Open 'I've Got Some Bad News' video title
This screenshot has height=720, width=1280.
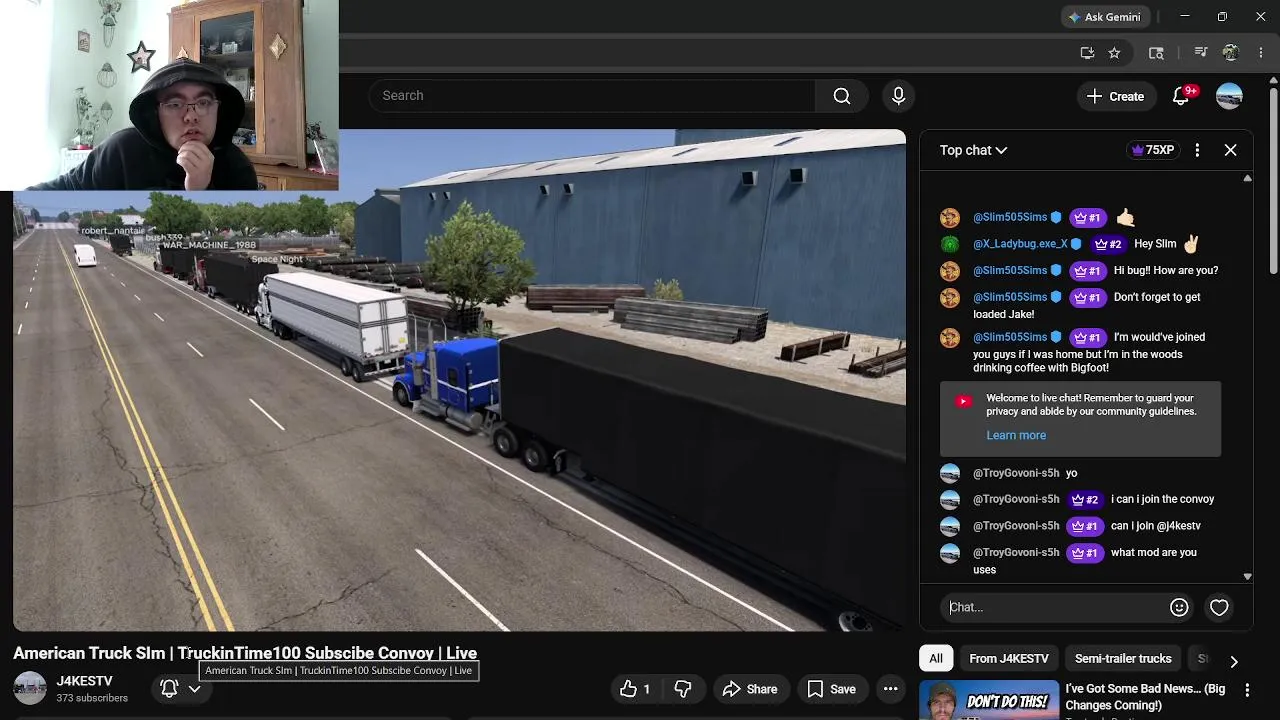1145,697
